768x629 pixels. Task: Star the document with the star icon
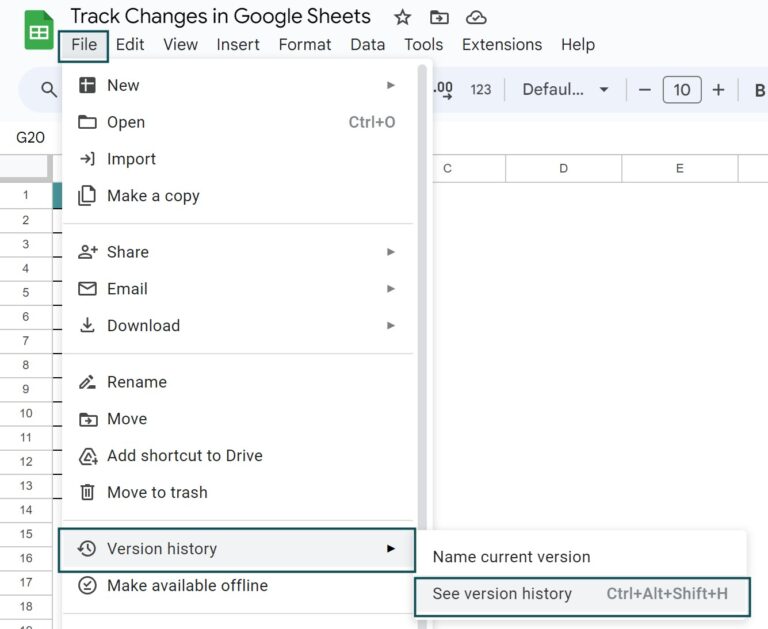click(402, 18)
